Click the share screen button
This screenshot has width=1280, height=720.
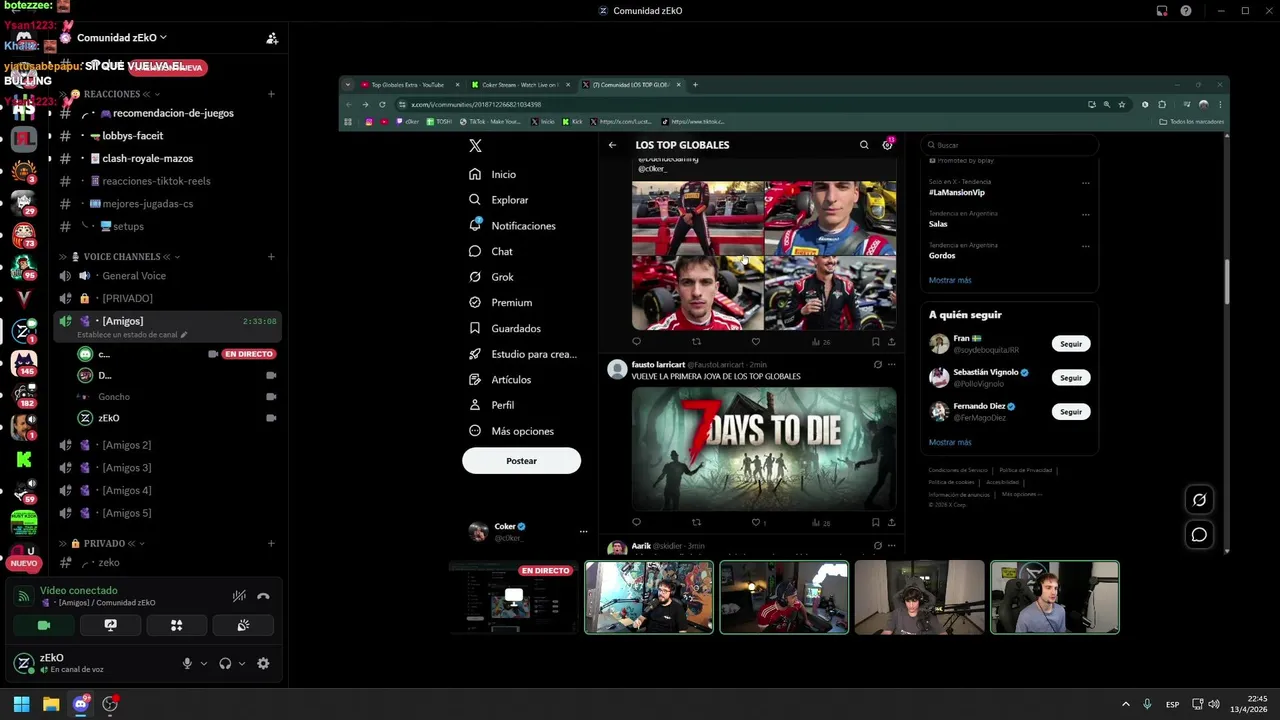[x=110, y=625]
